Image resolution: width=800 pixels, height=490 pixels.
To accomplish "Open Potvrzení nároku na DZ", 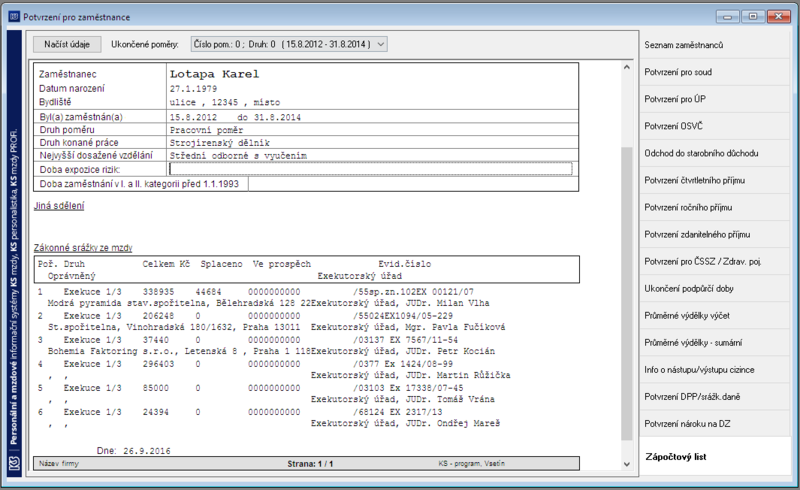I will (714, 424).
